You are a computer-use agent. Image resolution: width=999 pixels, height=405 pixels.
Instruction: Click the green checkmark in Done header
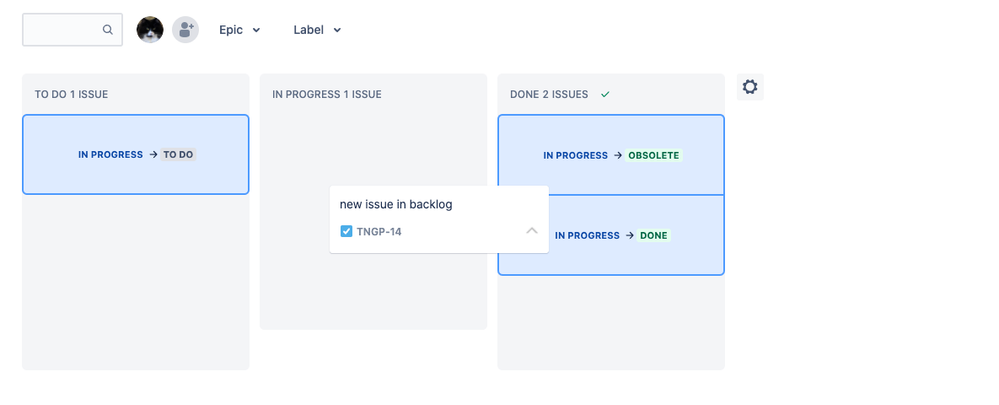pyautogui.click(x=605, y=94)
